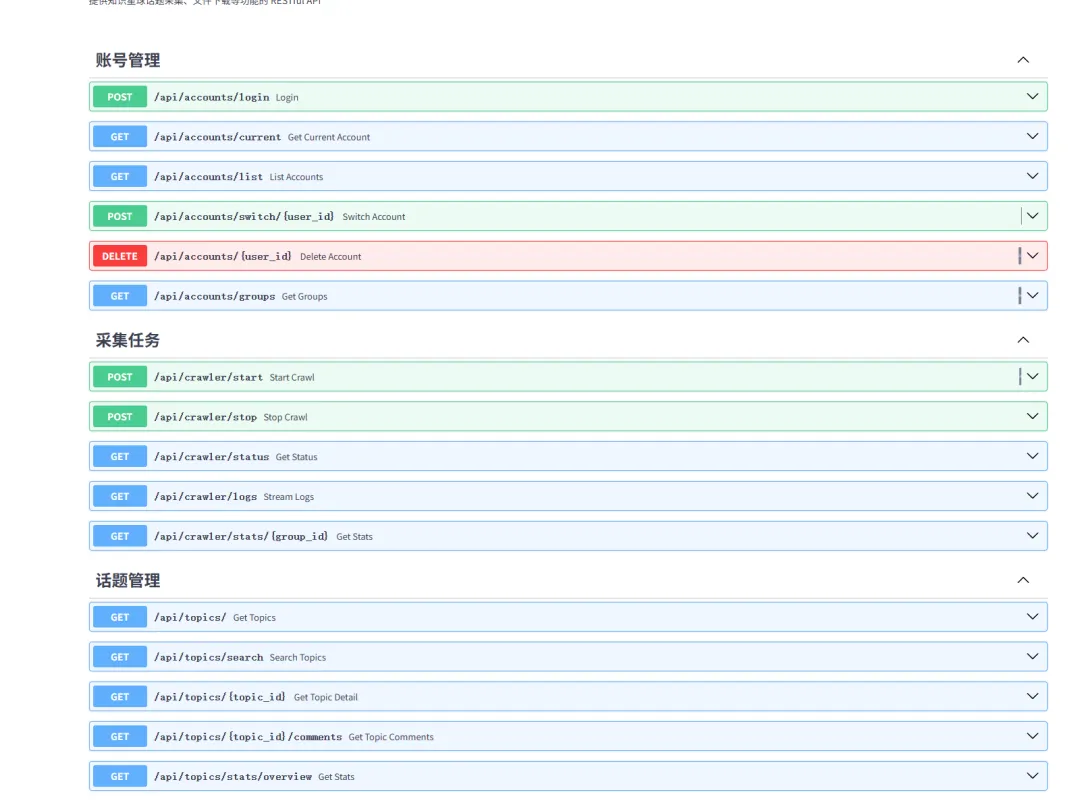Open the /api/crawler/stop path
This screenshot has width=1080, height=807.
pos(205,417)
